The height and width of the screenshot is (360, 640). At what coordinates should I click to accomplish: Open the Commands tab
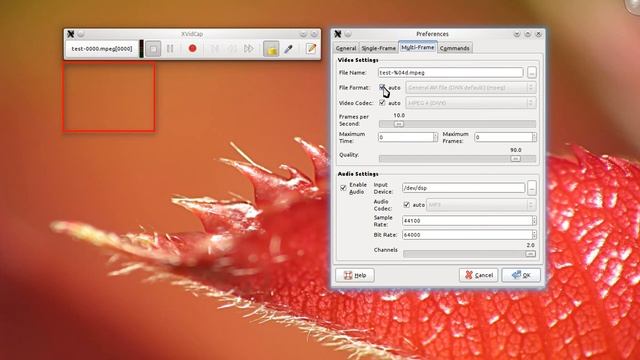pyautogui.click(x=454, y=48)
